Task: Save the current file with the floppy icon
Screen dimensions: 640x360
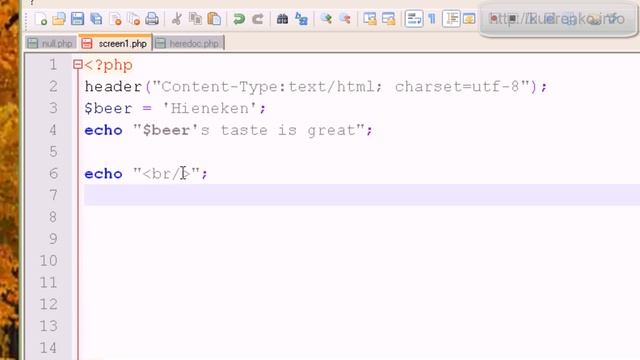Action: 77,19
